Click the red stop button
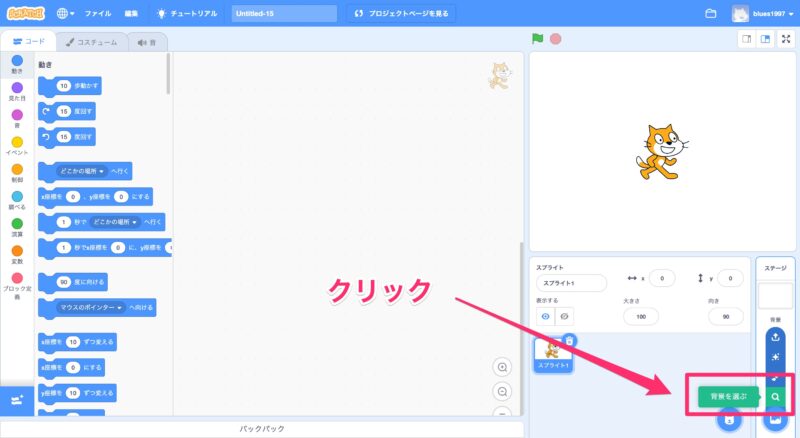 pos(555,39)
